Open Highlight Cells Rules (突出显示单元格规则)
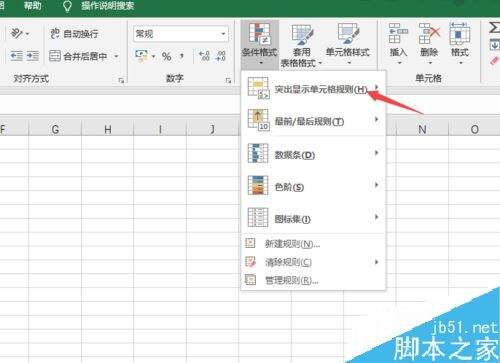 click(x=313, y=89)
